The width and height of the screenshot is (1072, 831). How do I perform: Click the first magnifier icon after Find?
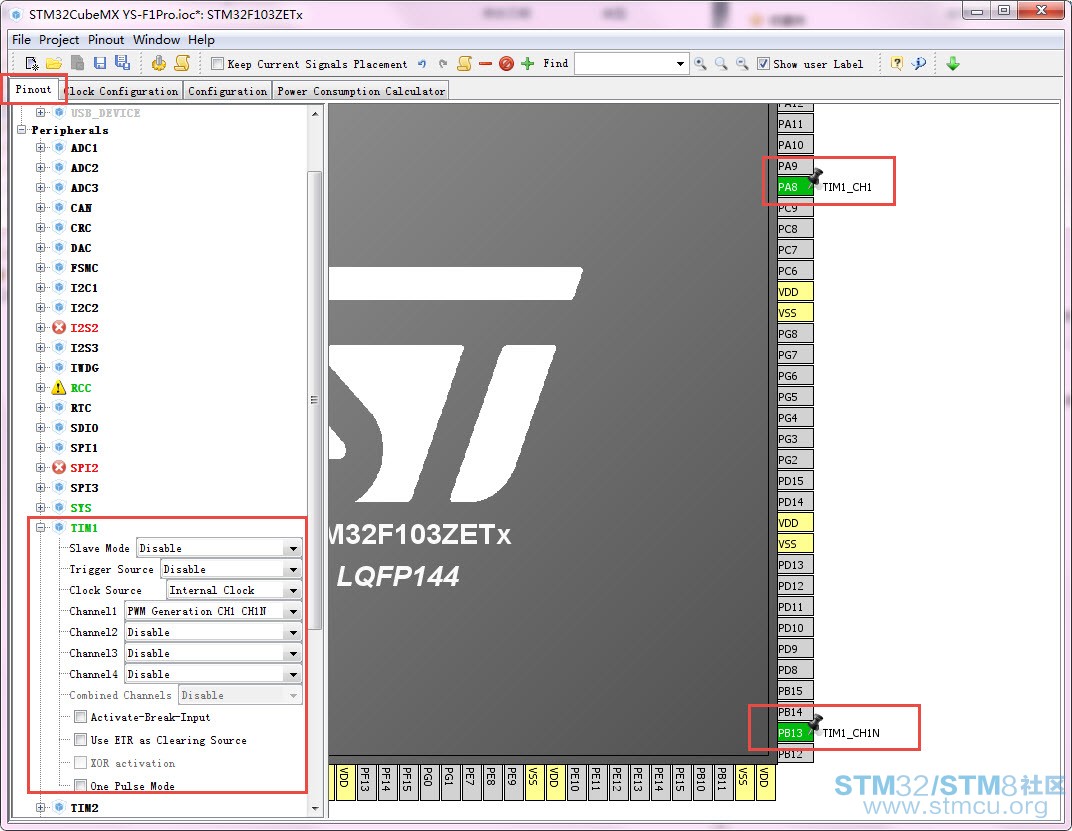[700, 64]
